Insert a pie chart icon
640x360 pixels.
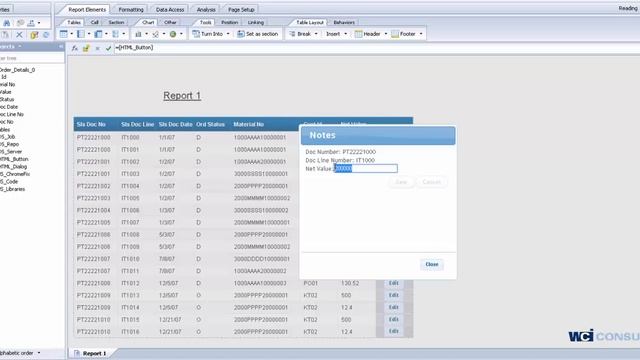coord(173,34)
